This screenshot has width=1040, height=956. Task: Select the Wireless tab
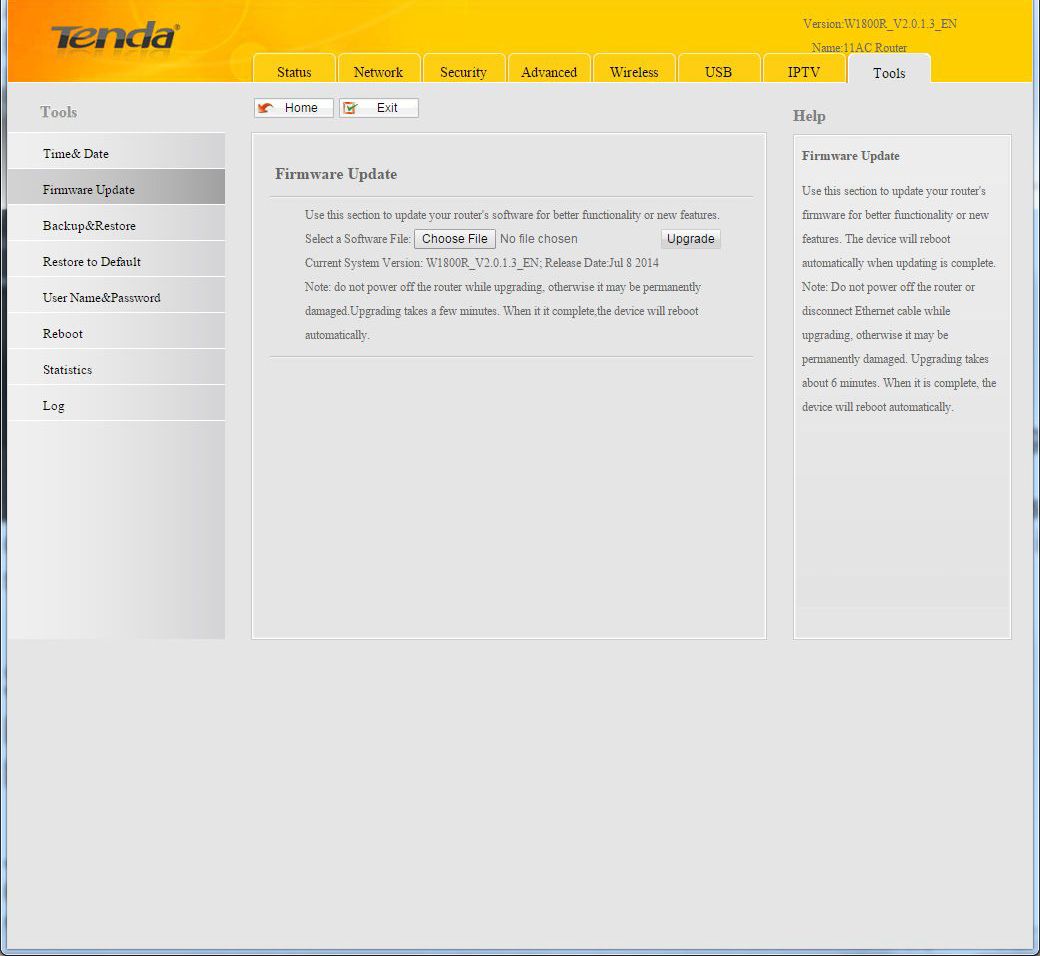(634, 71)
